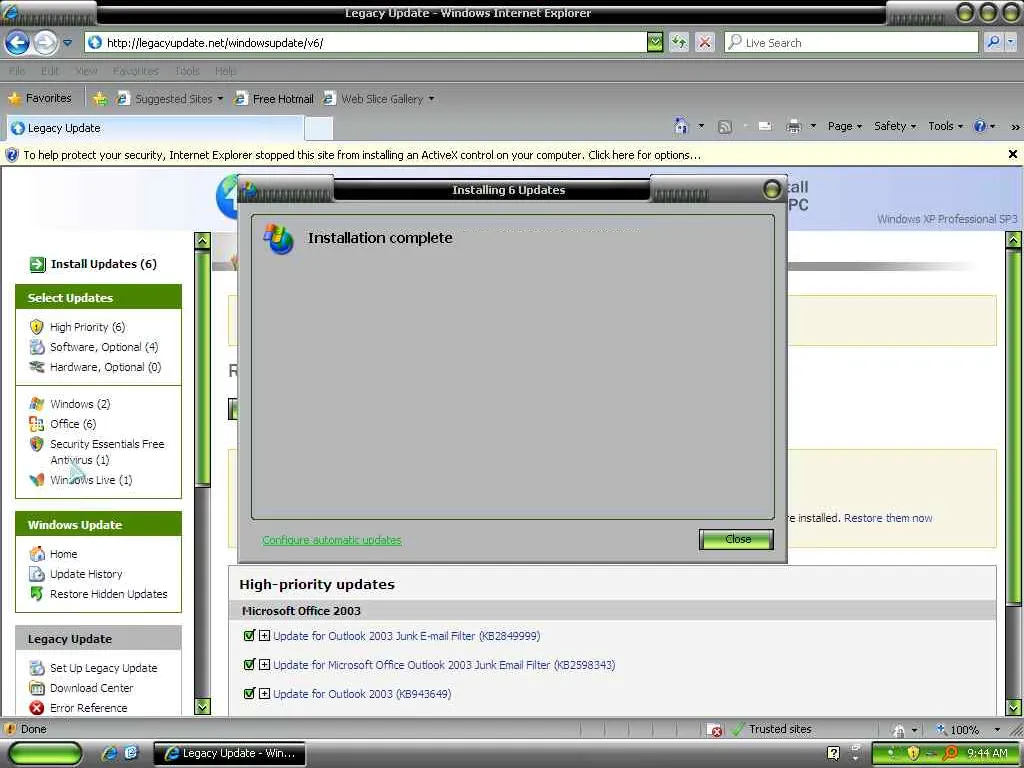Filter by Windows (2) product
Viewport: 1024px width, 768px height.
point(80,404)
